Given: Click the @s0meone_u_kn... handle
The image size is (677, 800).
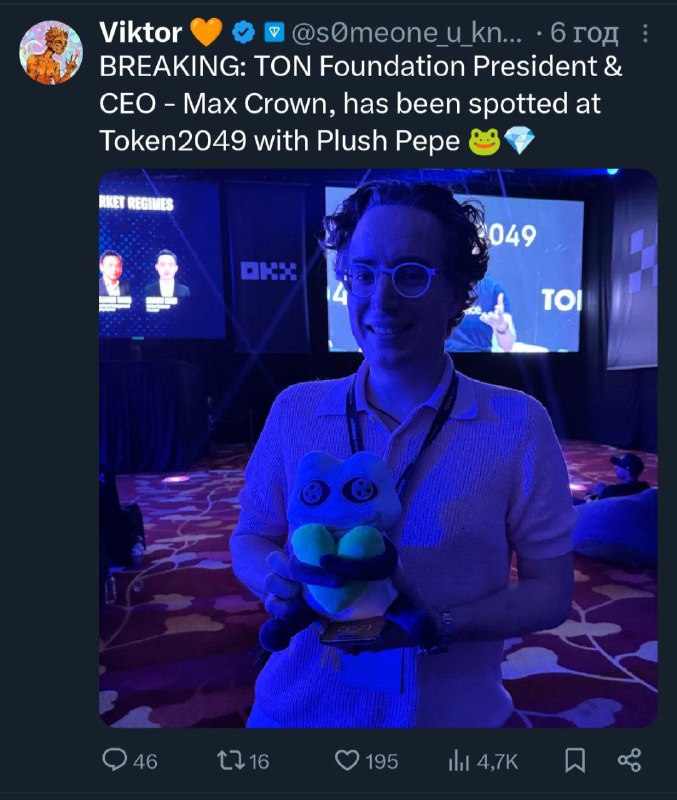Looking at the screenshot, I should 407,33.
